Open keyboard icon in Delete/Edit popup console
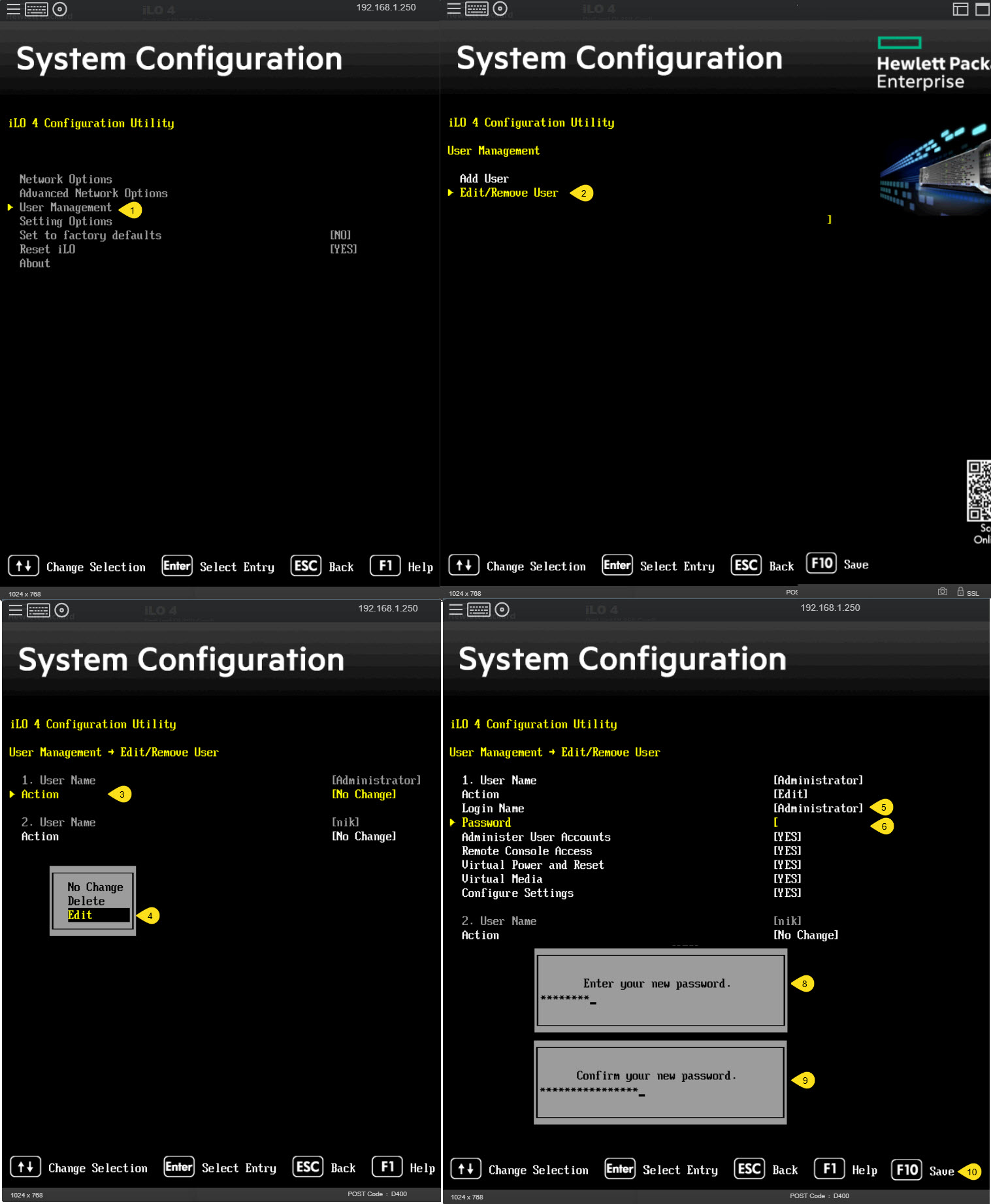The image size is (991, 1204). coord(39,610)
